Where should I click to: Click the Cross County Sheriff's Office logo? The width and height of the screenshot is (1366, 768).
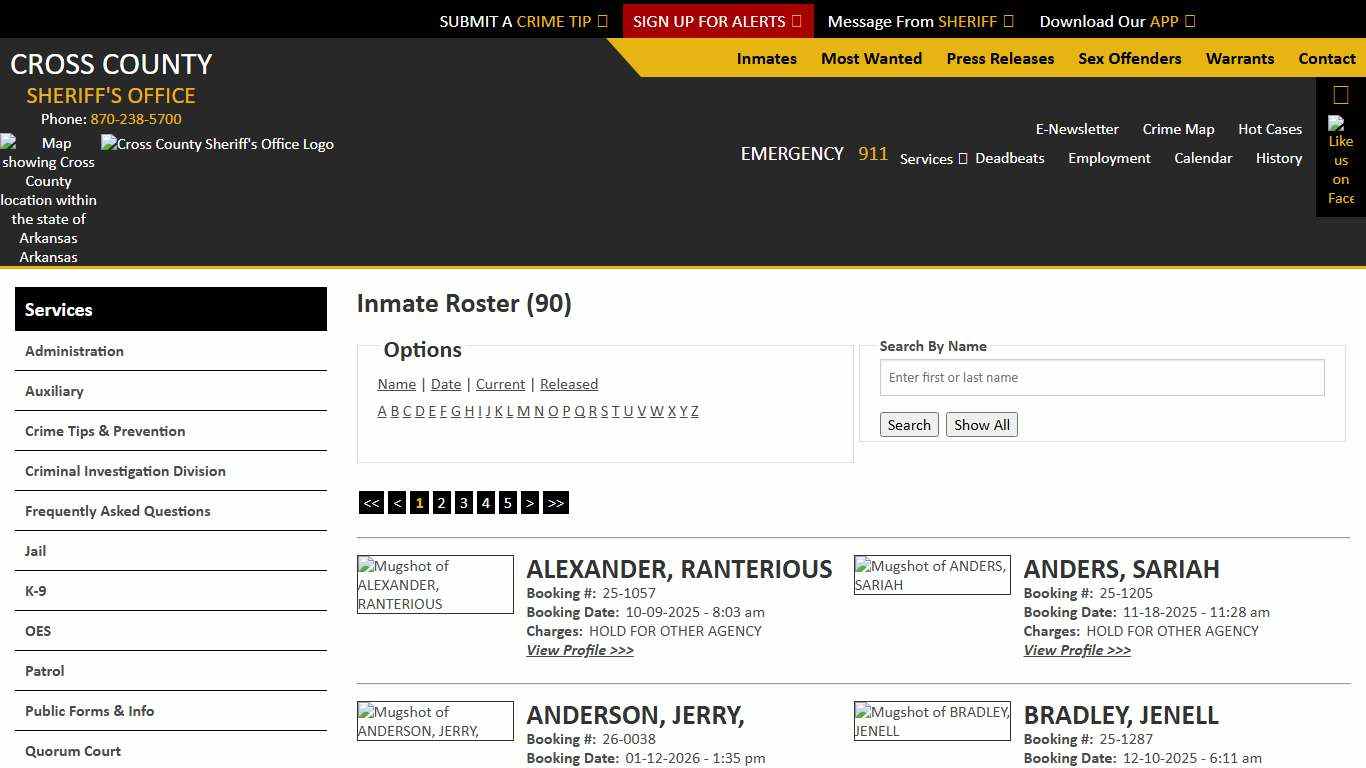[x=217, y=144]
